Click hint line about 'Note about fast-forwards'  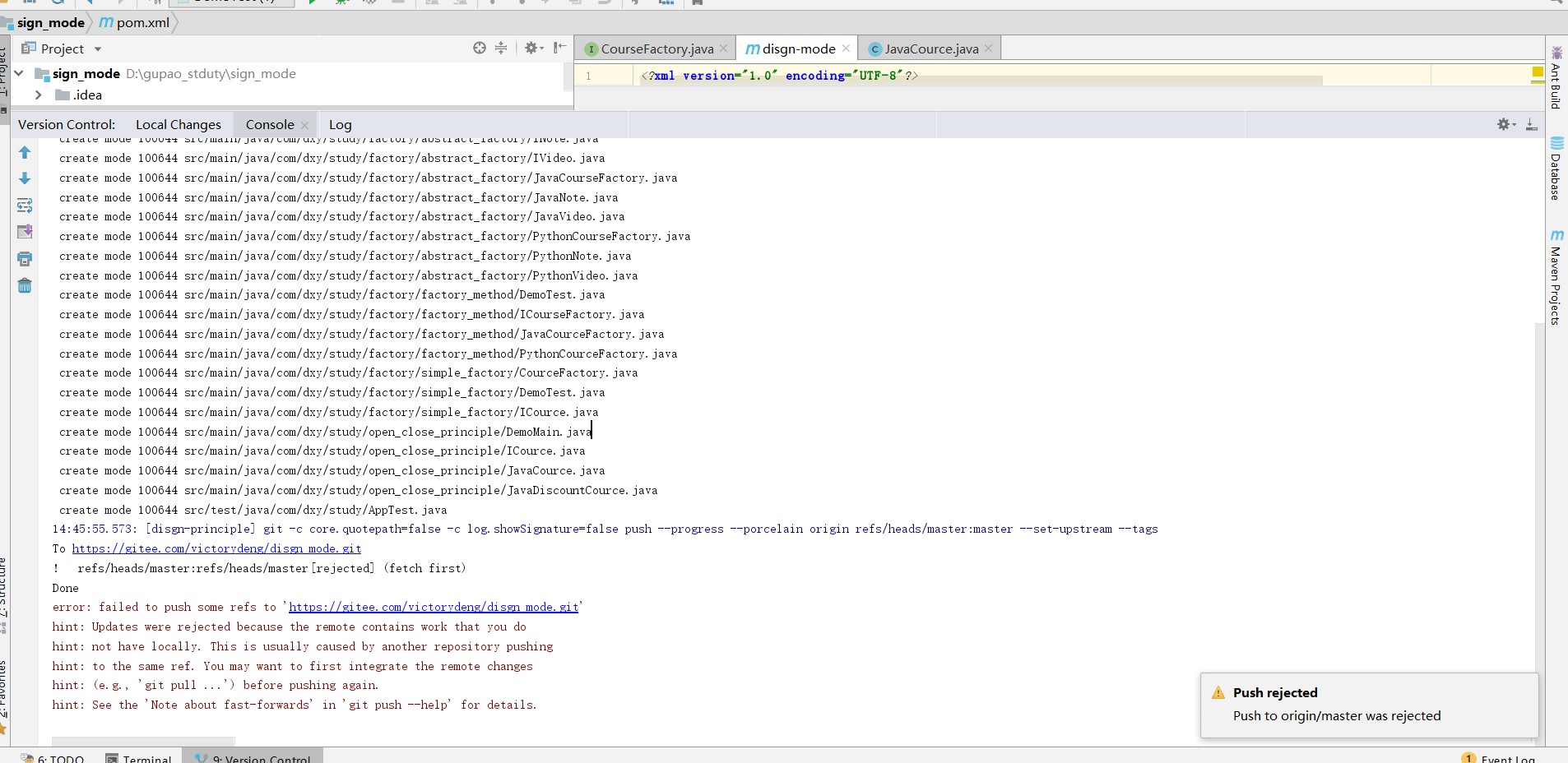pos(294,705)
